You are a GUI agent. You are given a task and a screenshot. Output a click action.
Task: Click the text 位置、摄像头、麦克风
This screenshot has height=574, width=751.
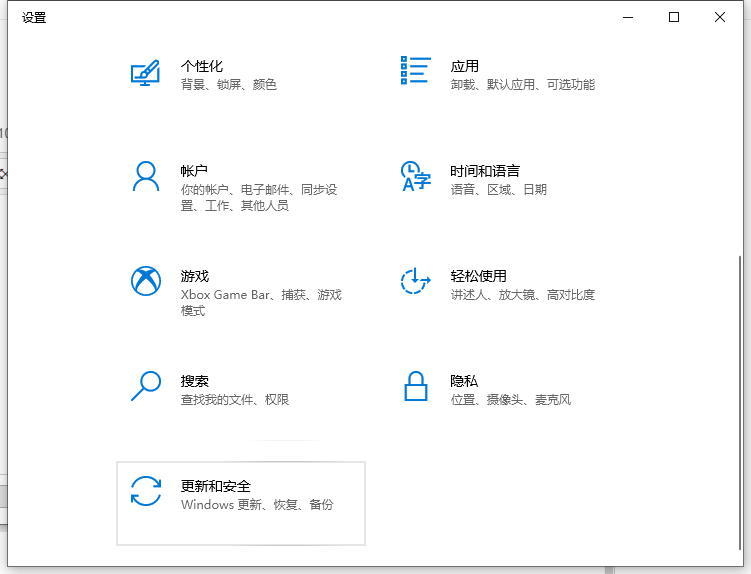point(511,400)
